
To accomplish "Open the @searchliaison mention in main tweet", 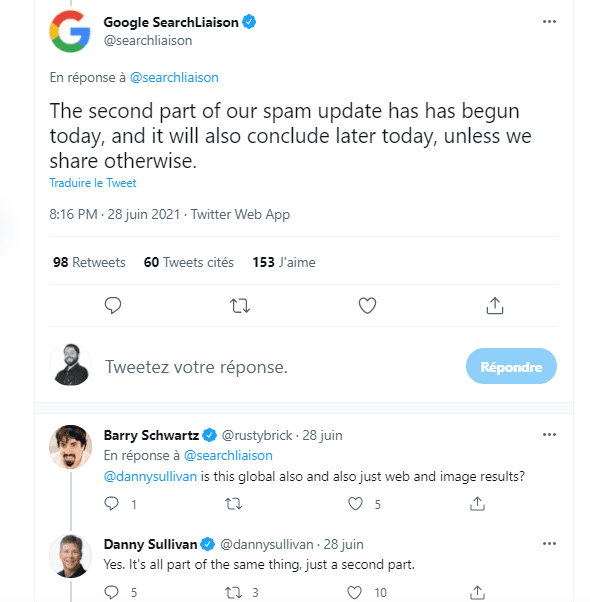I will point(174,78).
